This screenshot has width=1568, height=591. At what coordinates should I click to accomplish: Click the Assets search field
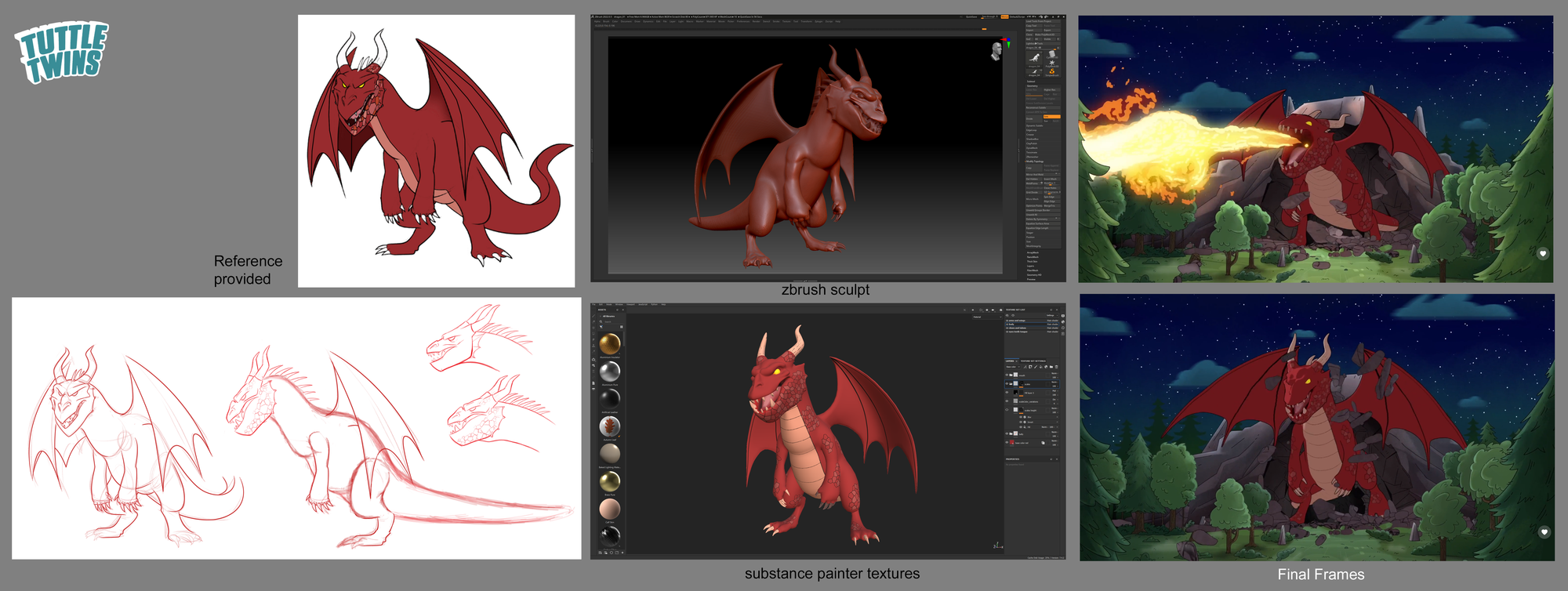click(x=612, y=321)
